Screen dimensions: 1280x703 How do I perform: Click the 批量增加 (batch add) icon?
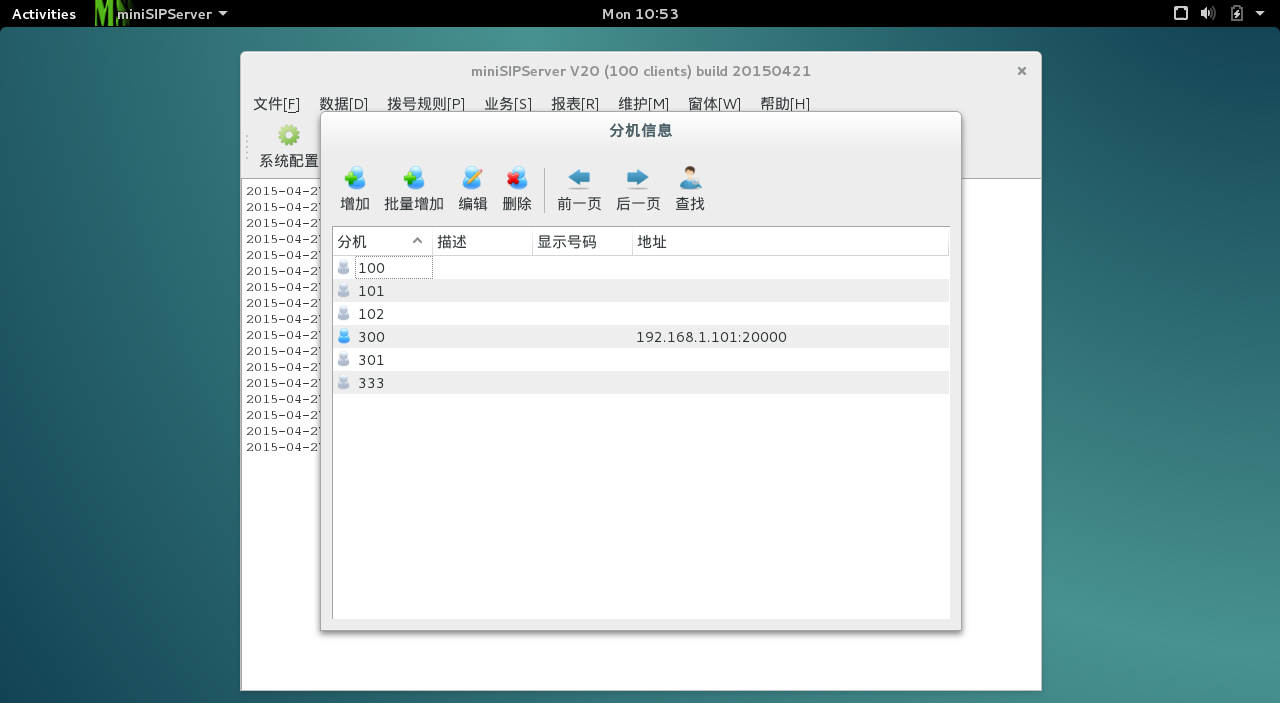click(x=414, y=179)
